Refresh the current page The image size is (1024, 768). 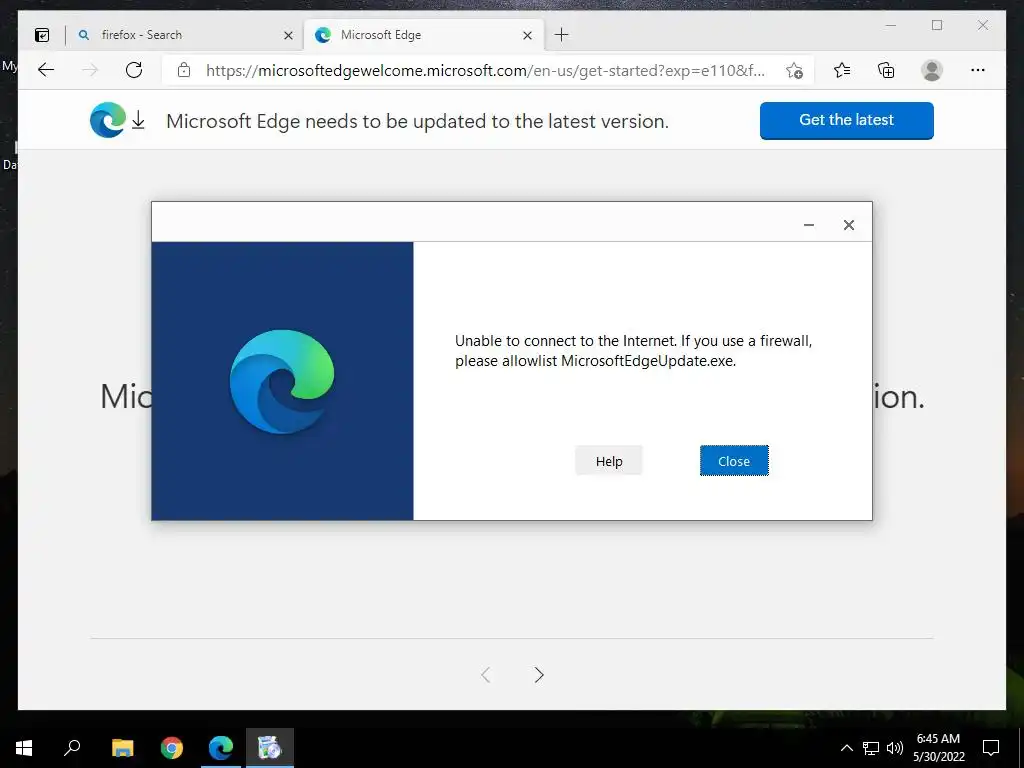click(134, 70)
